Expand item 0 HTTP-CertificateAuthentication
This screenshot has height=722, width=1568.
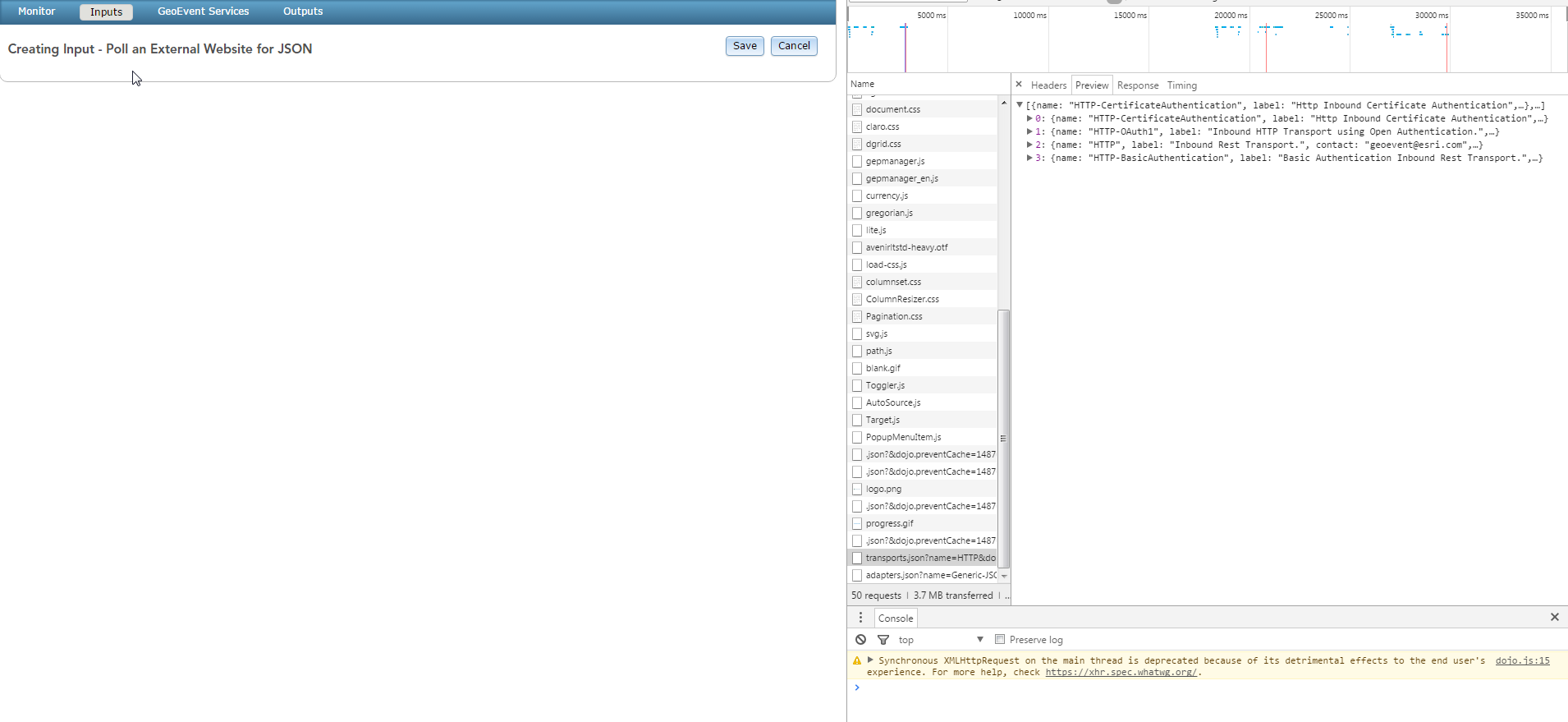point(1029,118)
